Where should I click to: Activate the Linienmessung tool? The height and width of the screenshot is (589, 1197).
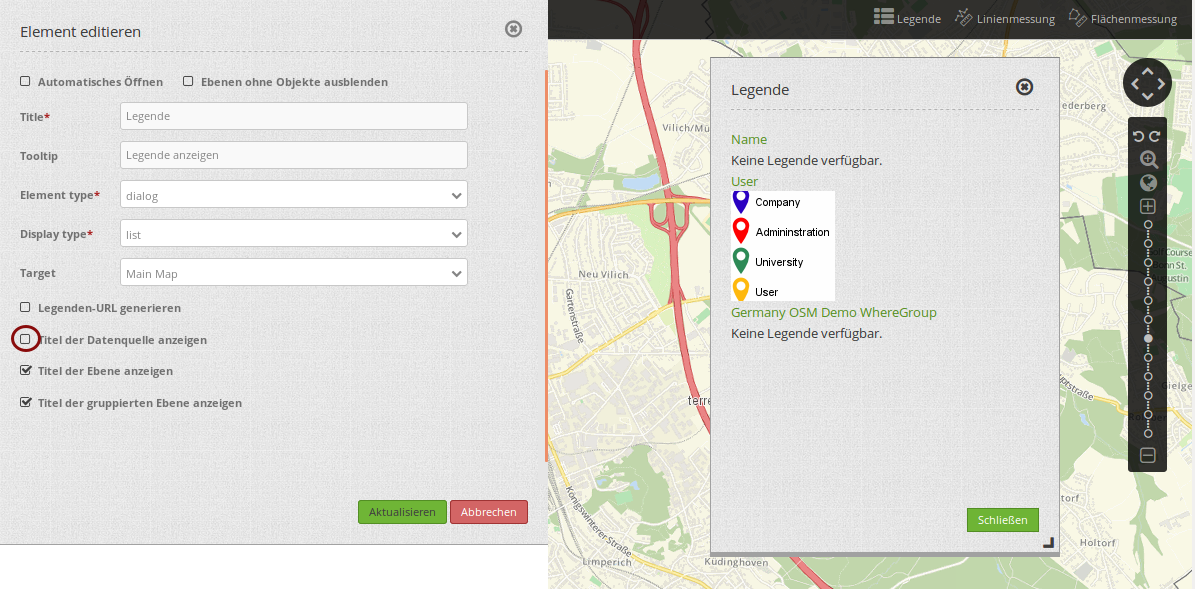click(1004, 18)
